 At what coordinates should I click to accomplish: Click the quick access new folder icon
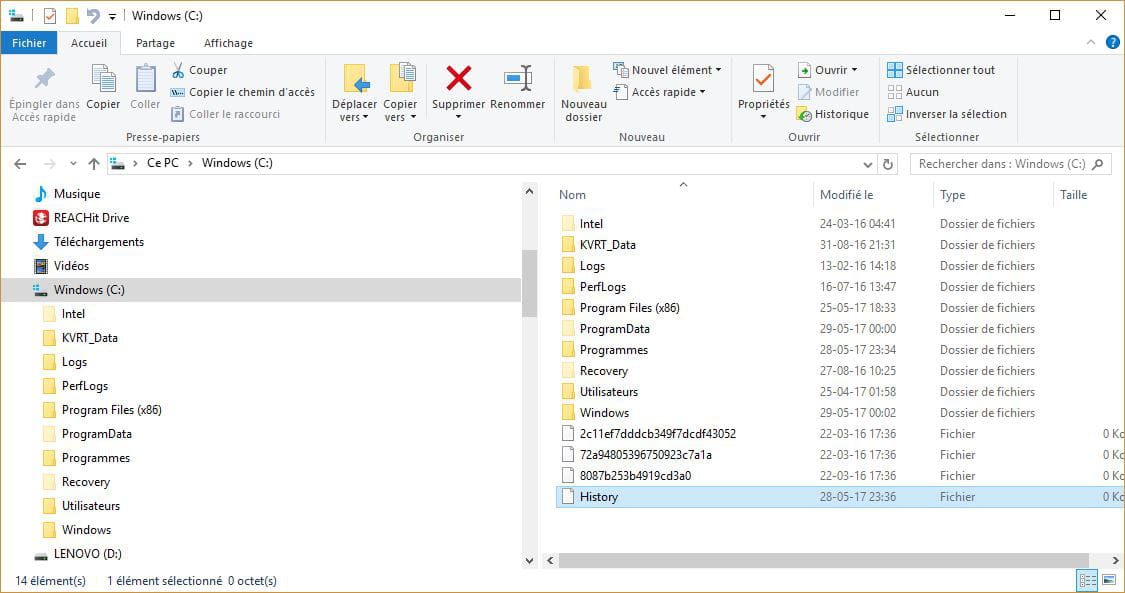[x=72, y=15]
